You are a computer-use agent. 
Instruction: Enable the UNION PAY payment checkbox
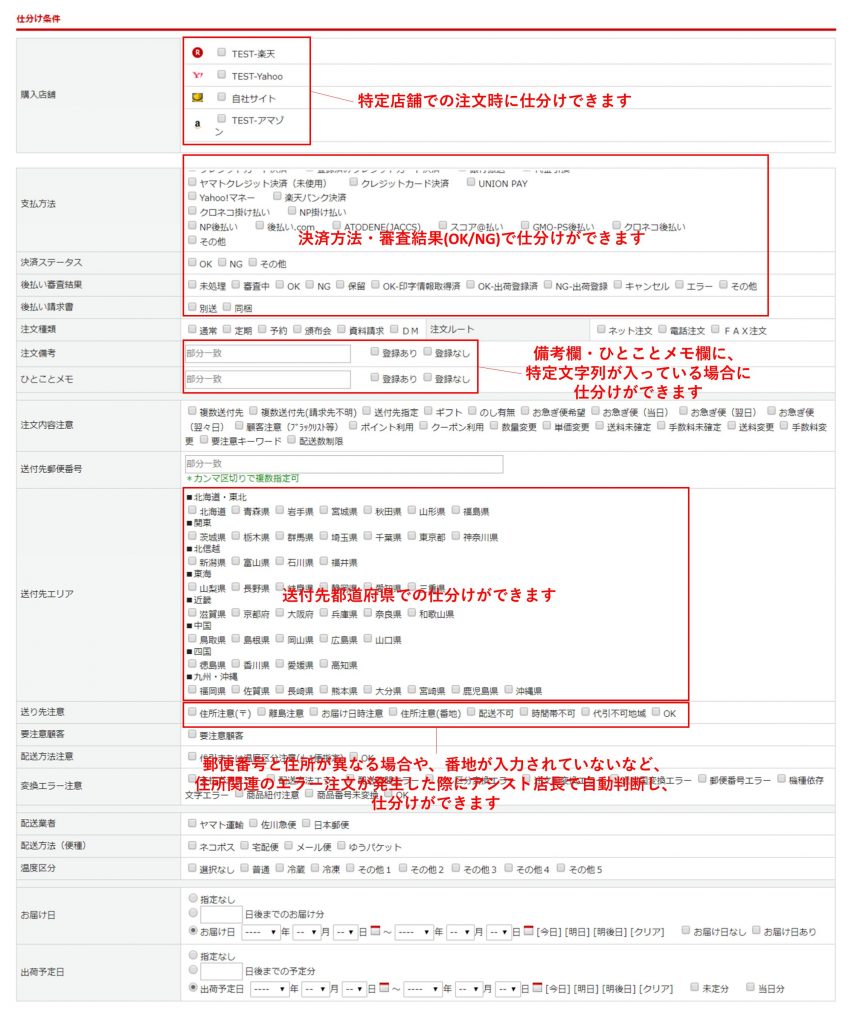pyautogui.click(x=470, y=182)
